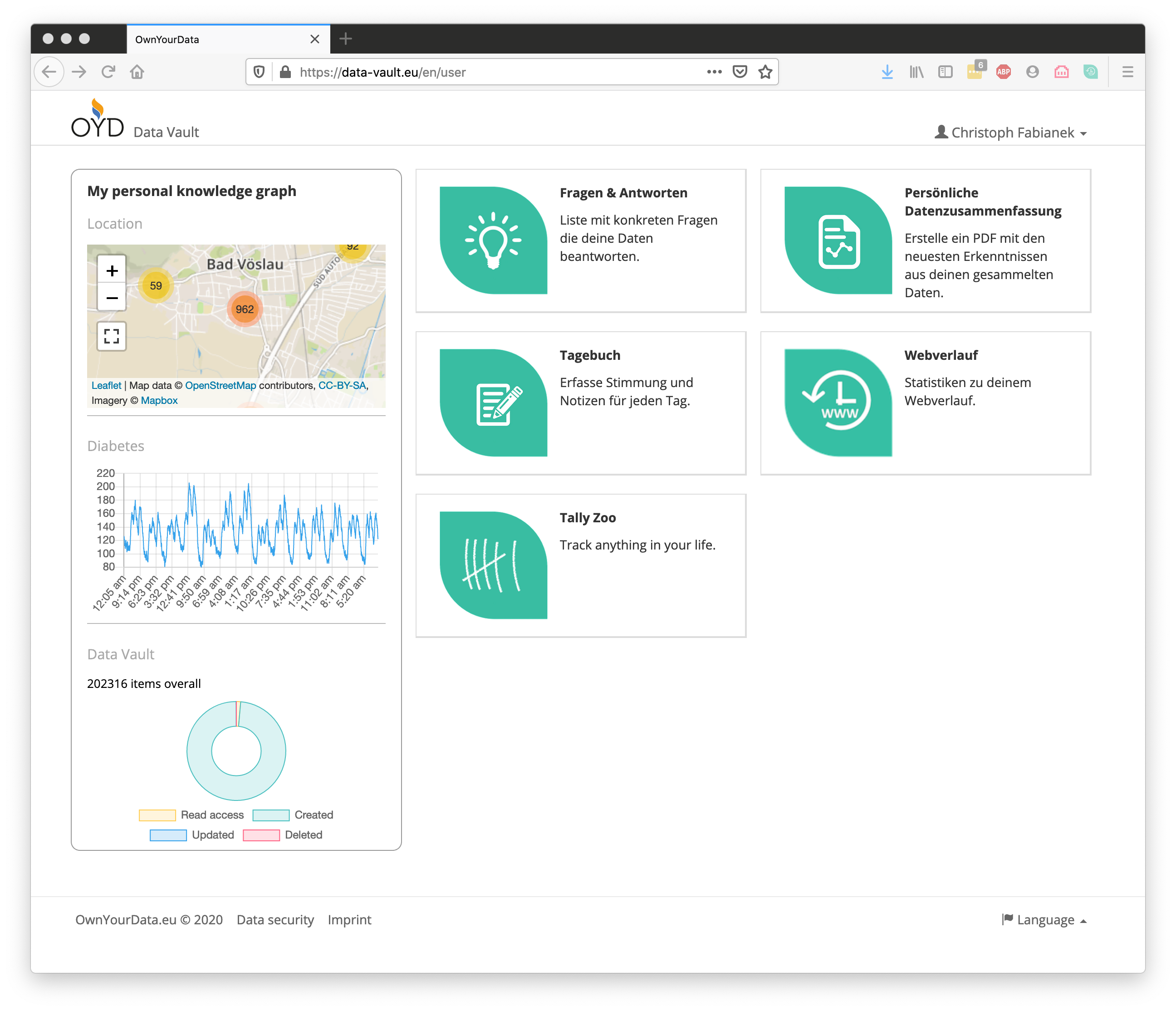Open the Webverlauf history clock icon
The height and width of the screenshot is (1011, 1176).
coord(838,402)
